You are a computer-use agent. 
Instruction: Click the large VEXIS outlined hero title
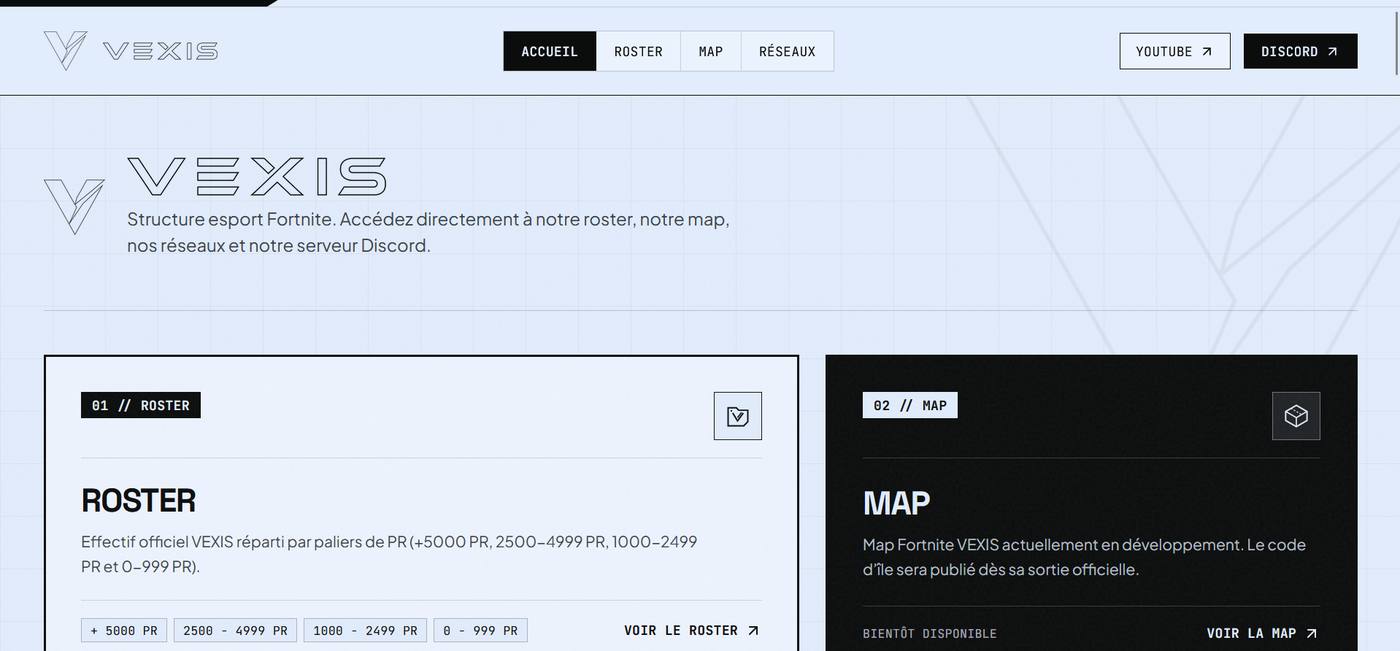click(x=257, y=177)
